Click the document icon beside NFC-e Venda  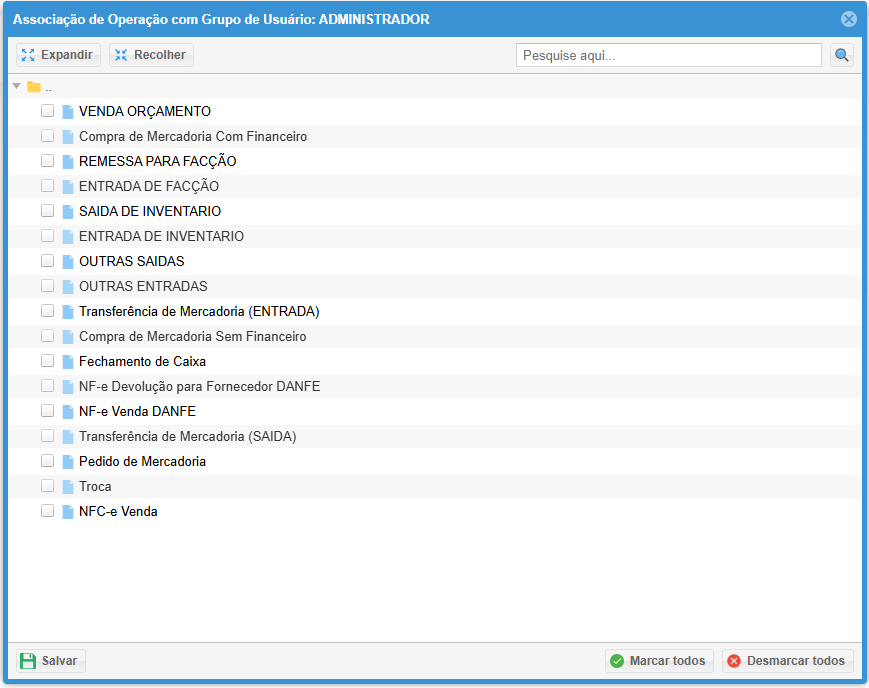[x=66, y=511]
